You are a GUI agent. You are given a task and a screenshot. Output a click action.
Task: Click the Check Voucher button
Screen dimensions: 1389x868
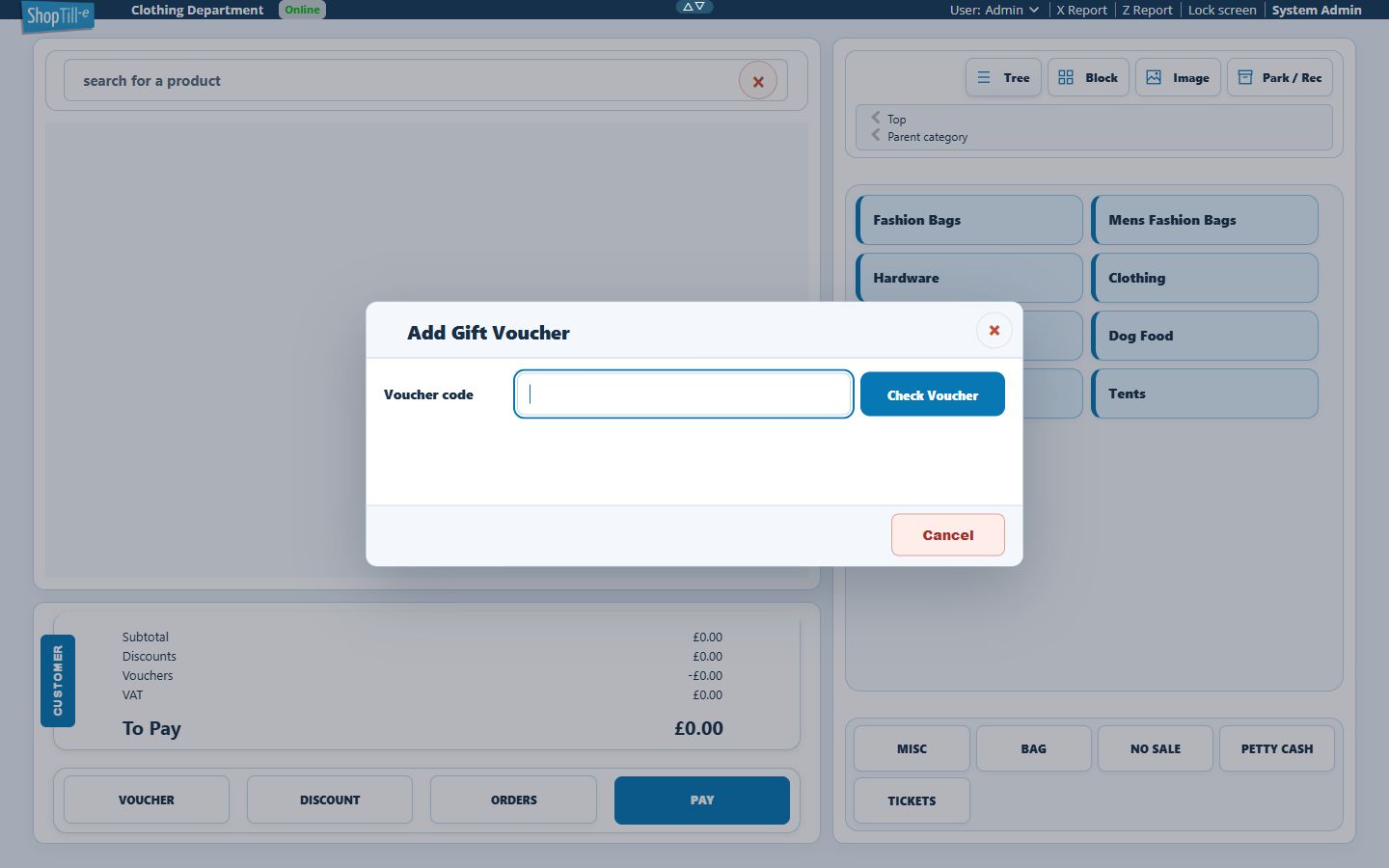tap(933, 394)
